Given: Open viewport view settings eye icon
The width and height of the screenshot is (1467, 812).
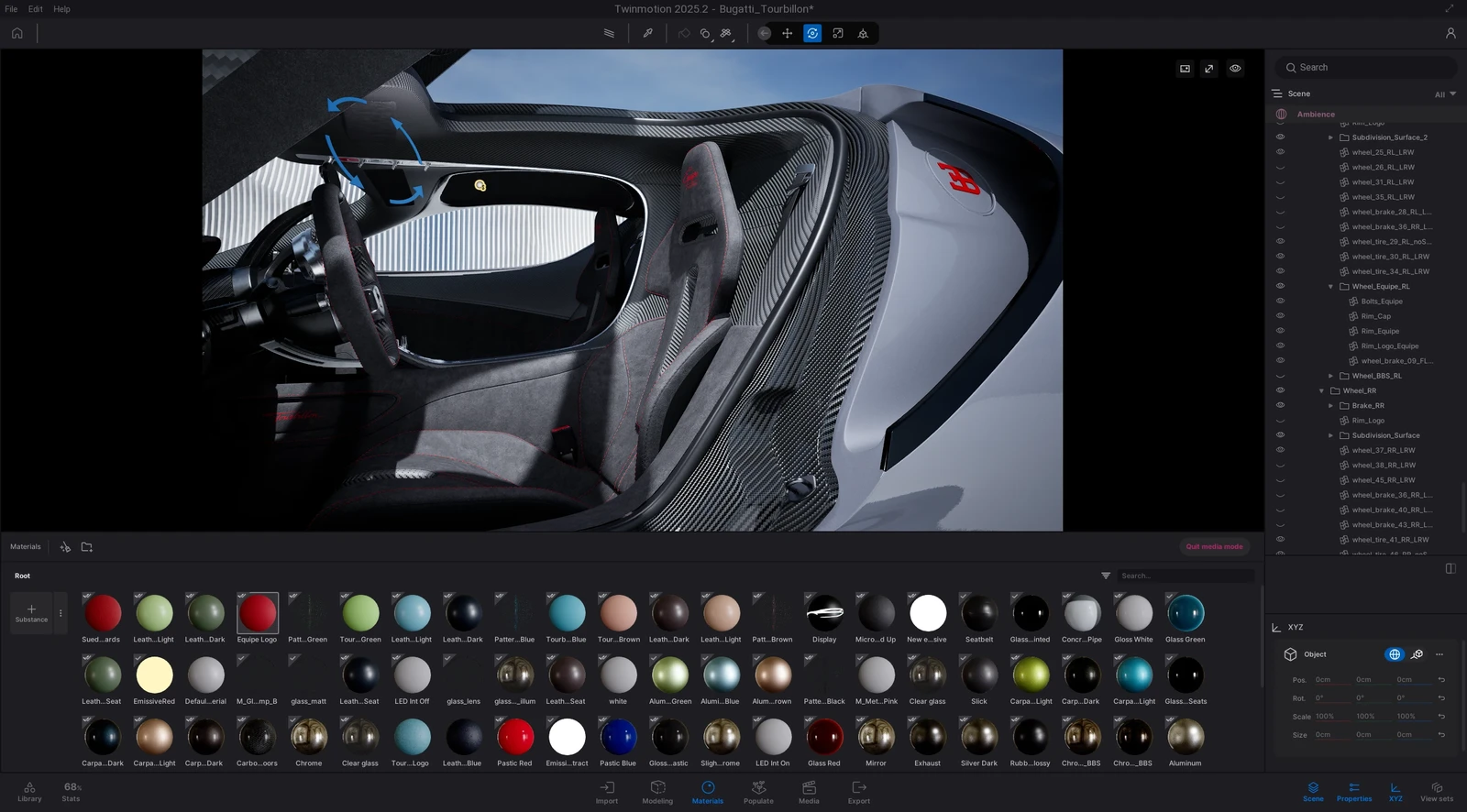Looking at the screenshot, I should 1235,68.
